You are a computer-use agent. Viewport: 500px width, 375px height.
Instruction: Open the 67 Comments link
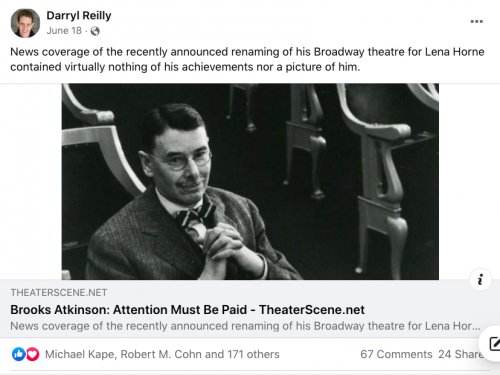396,354
